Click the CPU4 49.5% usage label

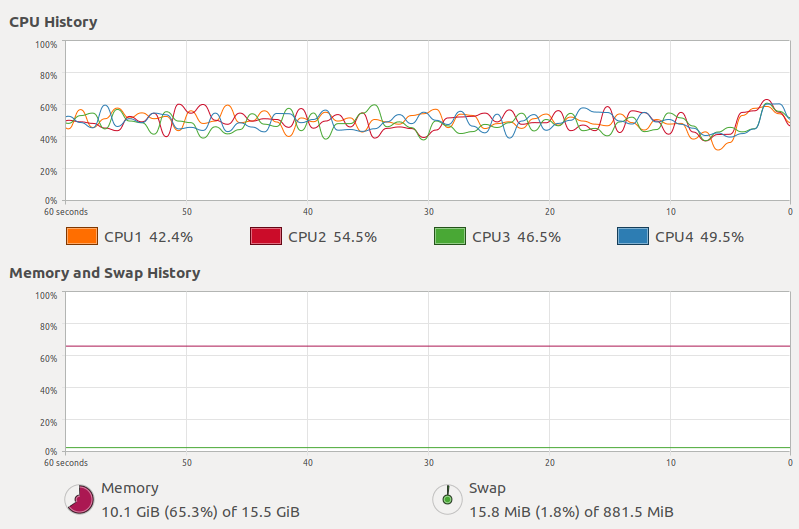(x=699, y=237)
